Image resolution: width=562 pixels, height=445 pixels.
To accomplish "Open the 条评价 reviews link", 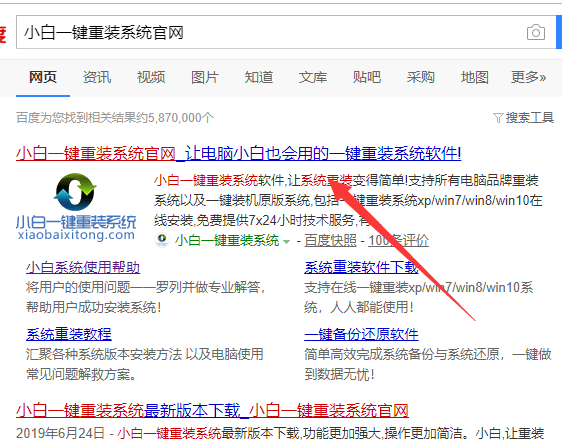I will point(399,240).
